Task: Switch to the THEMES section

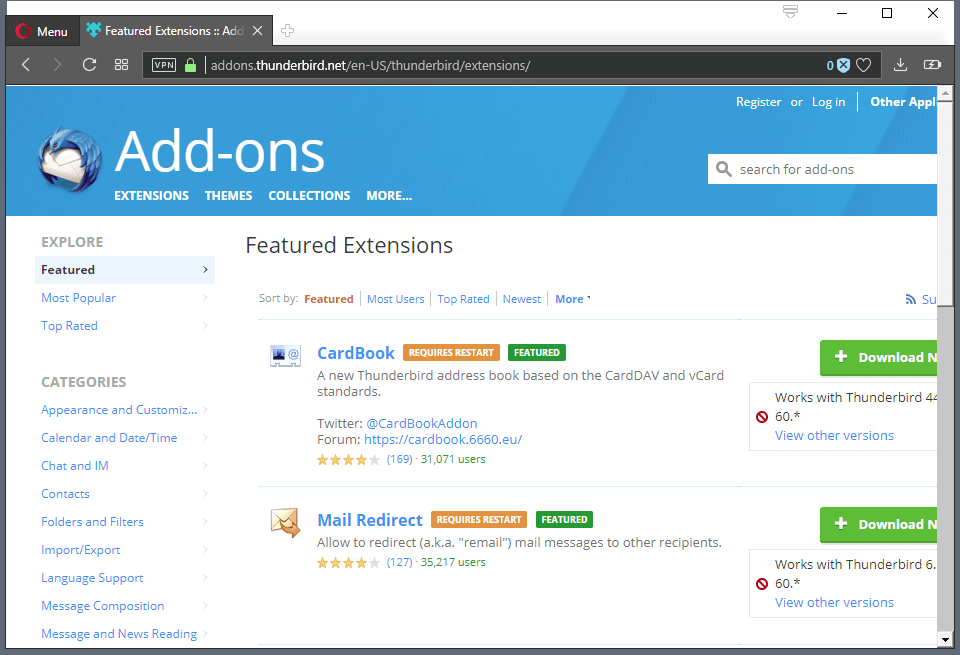Action: (228, 195)
